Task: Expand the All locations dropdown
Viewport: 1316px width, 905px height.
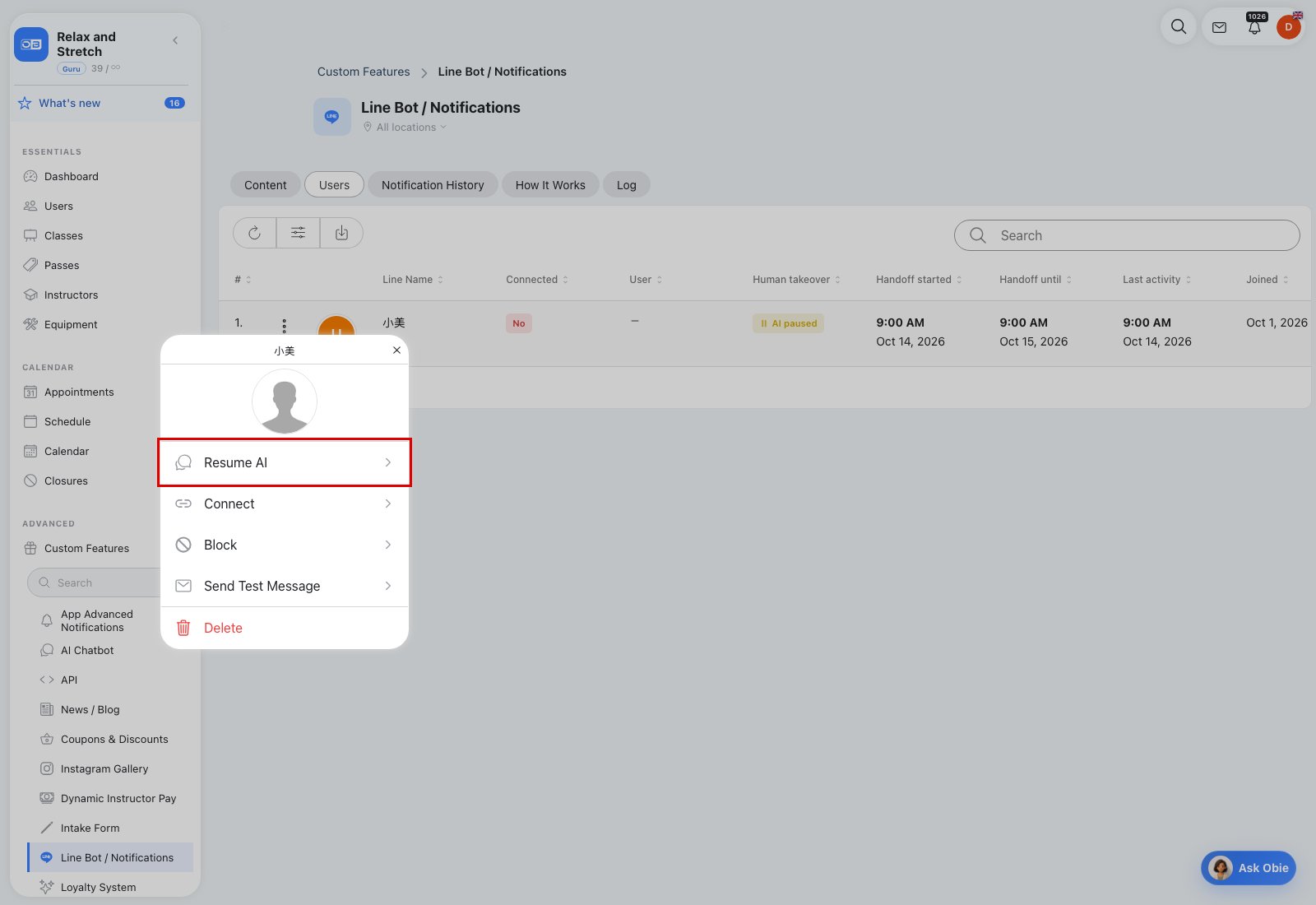Action: click(405, 128)
